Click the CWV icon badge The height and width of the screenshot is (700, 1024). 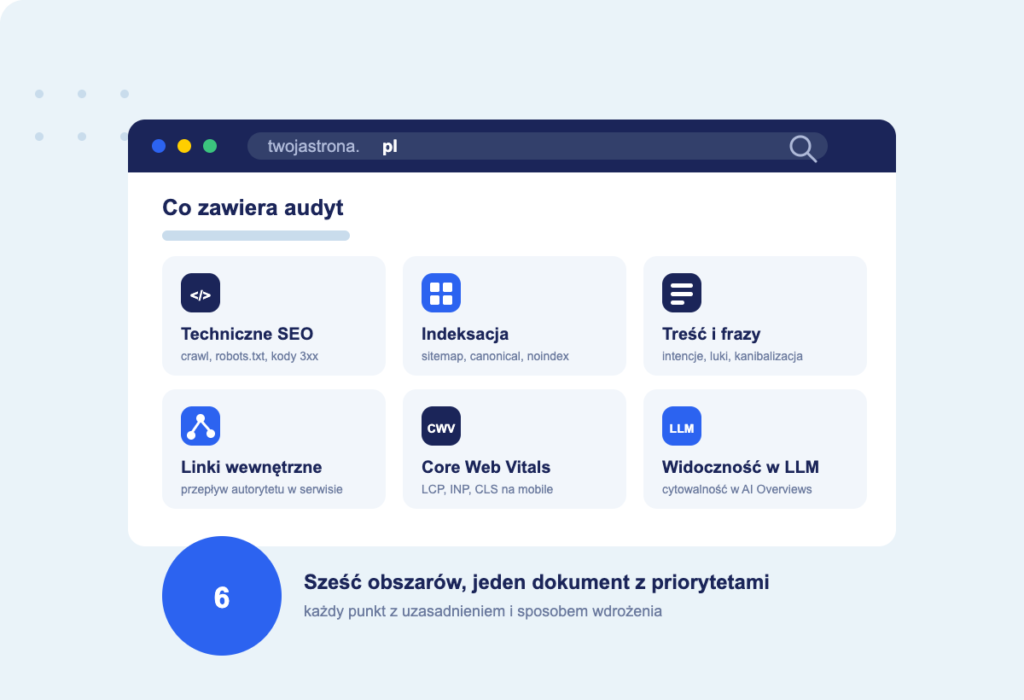(x=441, y=426)
